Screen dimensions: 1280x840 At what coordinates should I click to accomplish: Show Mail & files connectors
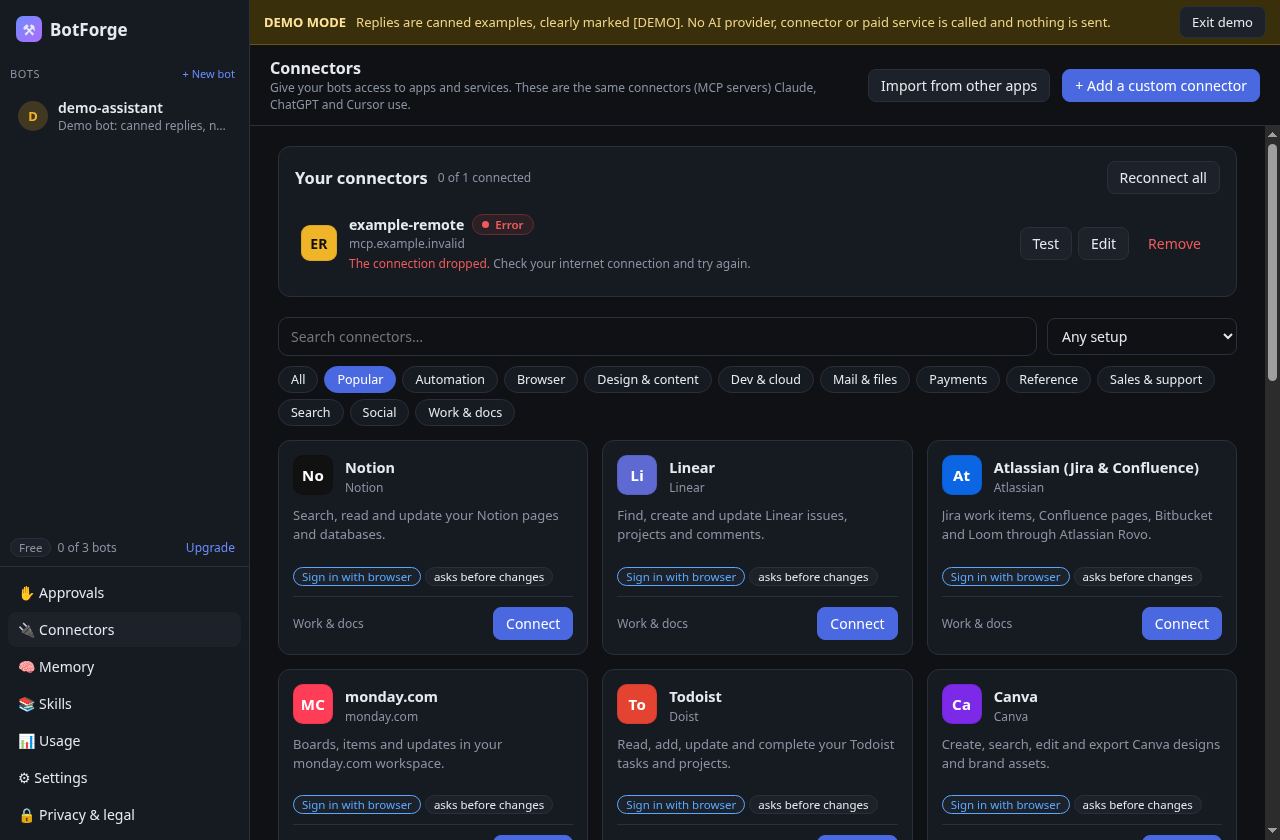point(865,380)
